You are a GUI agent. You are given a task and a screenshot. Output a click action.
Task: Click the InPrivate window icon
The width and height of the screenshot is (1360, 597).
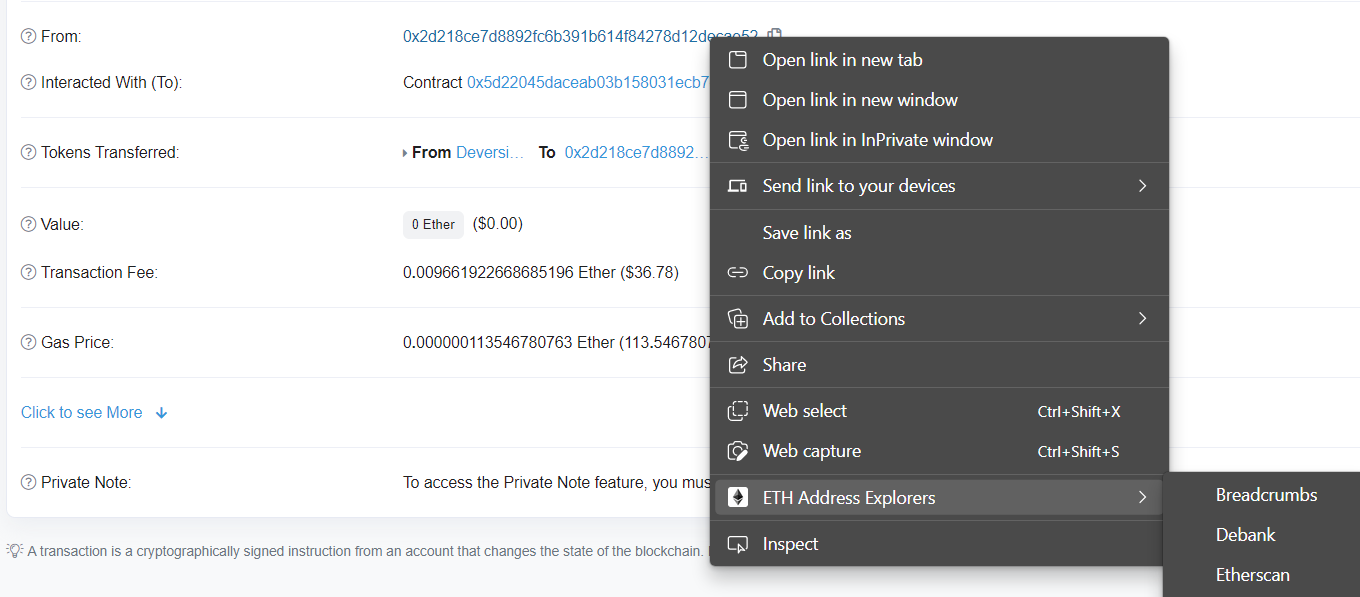[738, 140]
